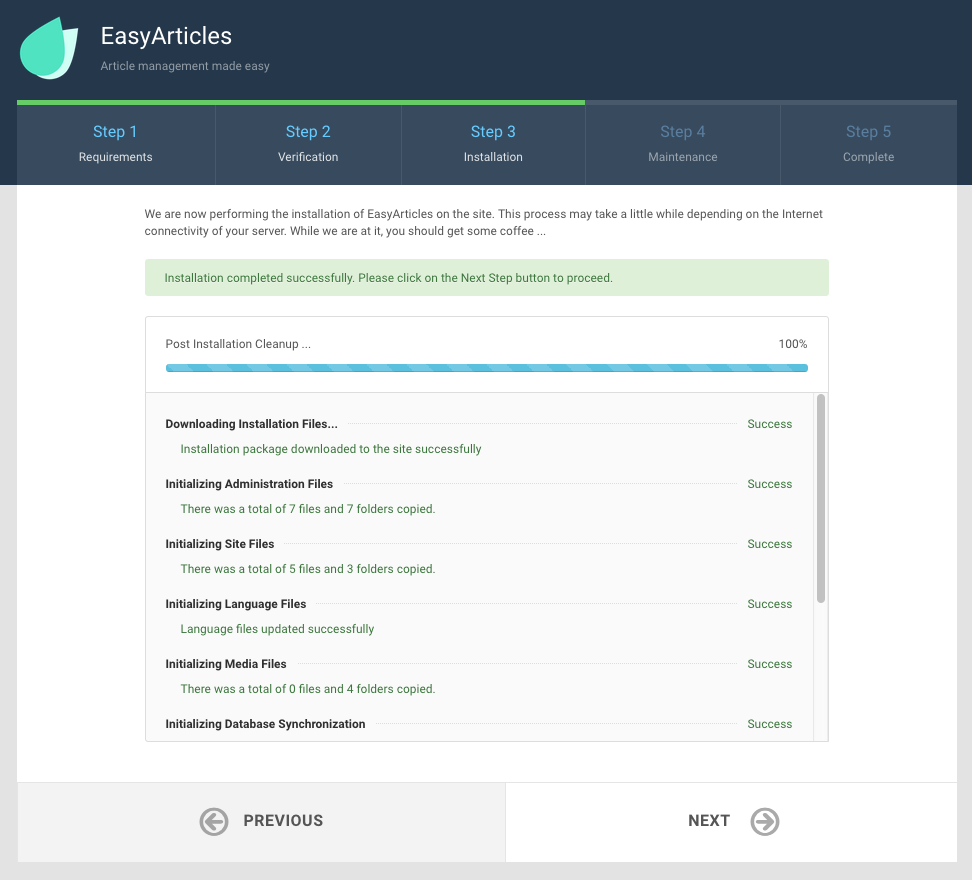
Task: Click the Next right arrow icon
Action: [765, 822]
